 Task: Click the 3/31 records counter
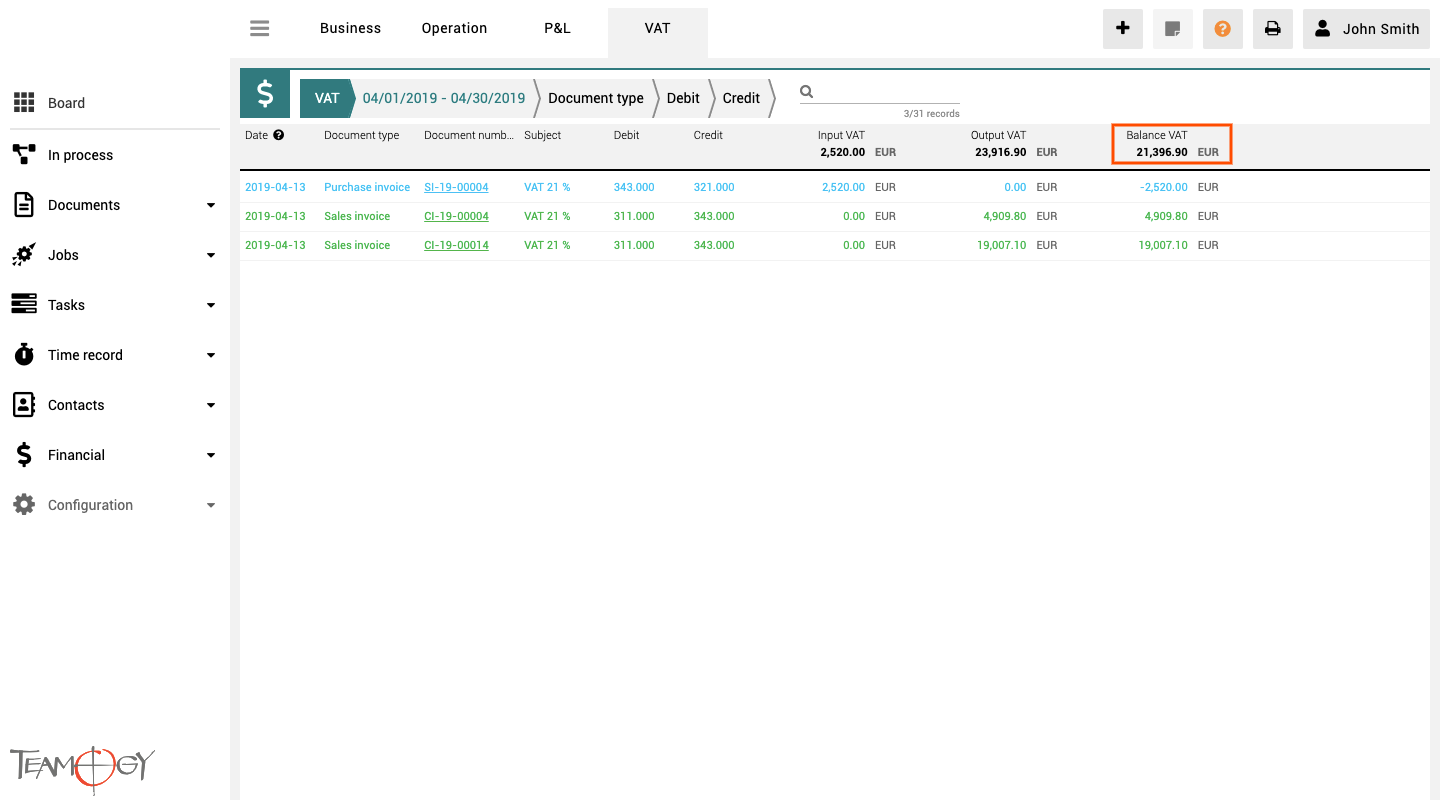931,114
